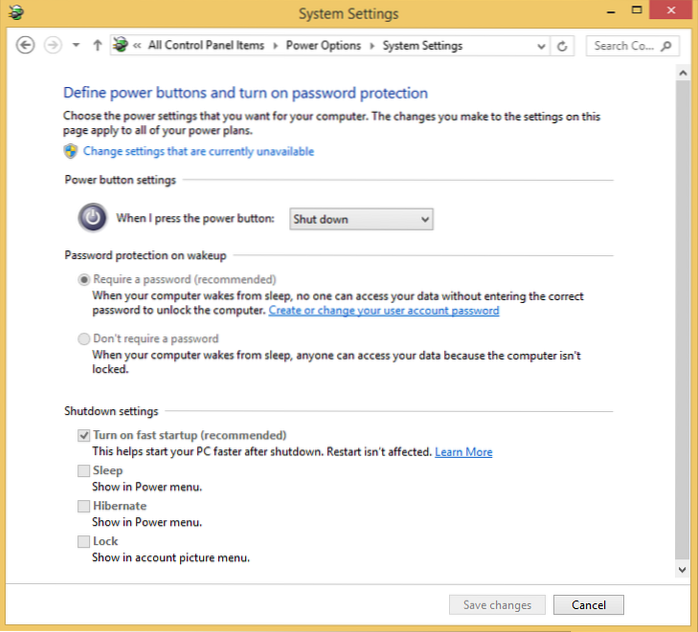Open the recent locations dropdown arrow
698x632 pixels.
75,46
